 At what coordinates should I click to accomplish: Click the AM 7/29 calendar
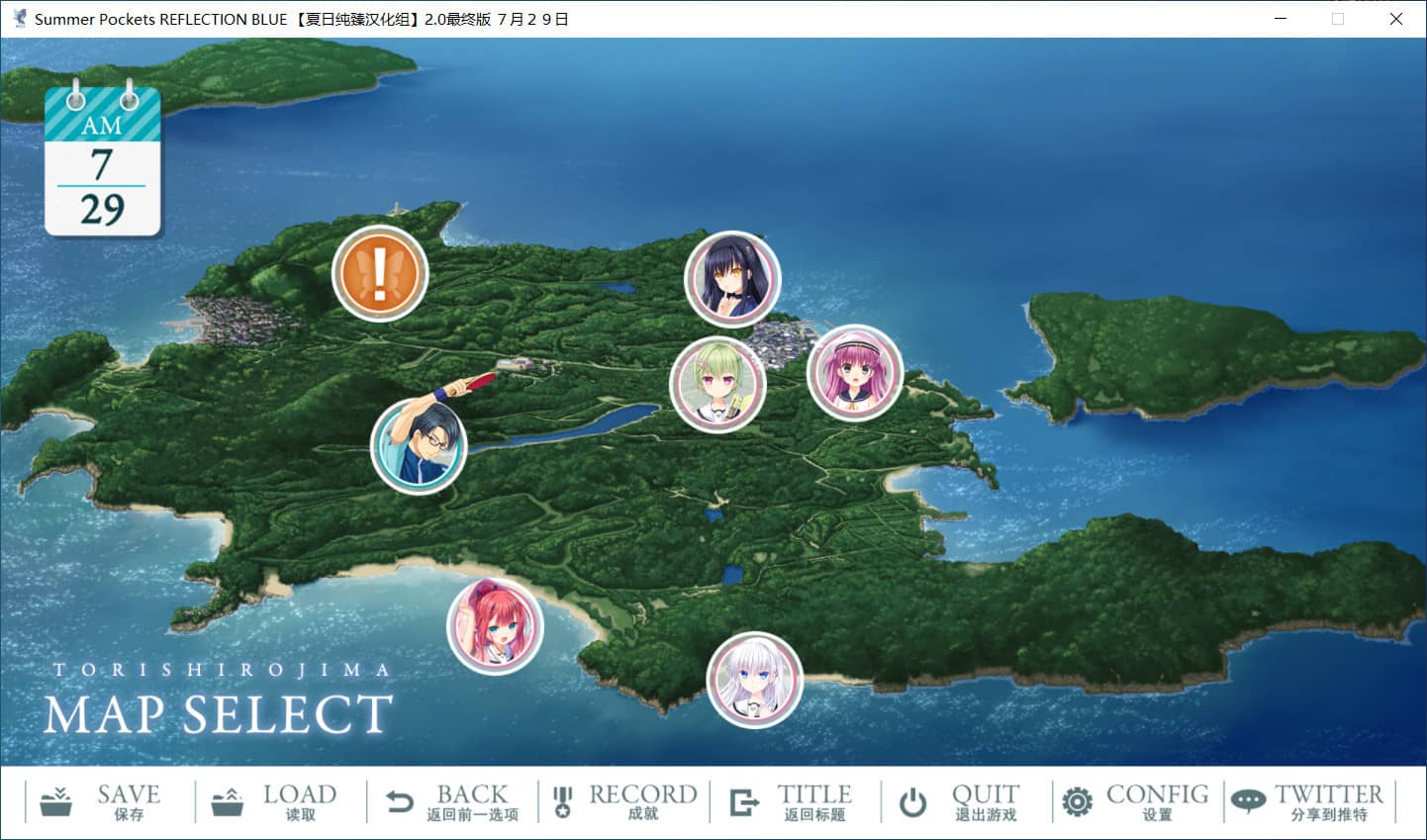click(102, 159)
